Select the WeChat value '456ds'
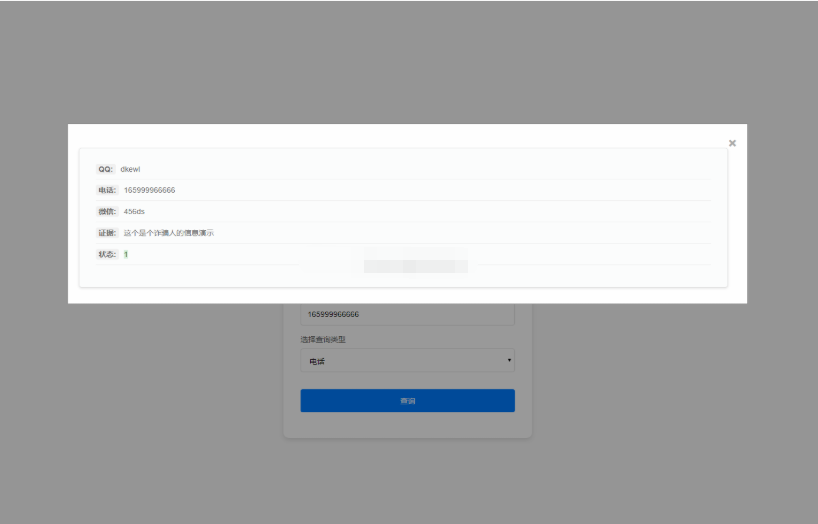Viewport: 818px width, 524px height. click(x=134, y=211)
